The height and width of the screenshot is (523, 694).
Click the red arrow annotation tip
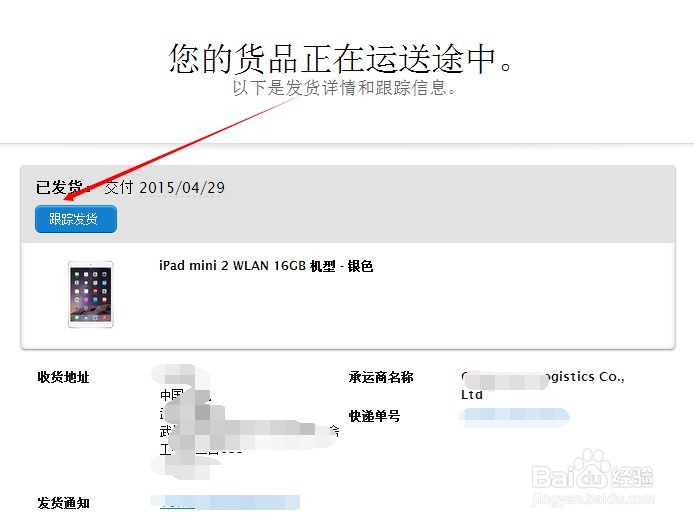(67, 197)
